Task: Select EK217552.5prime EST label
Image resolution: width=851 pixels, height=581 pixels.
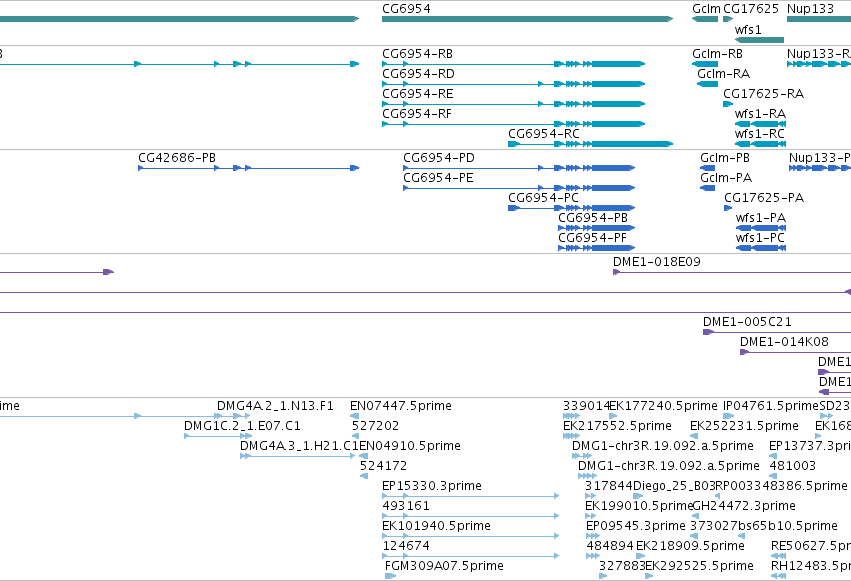Action: pyautogui.click(x=617, y=426)
